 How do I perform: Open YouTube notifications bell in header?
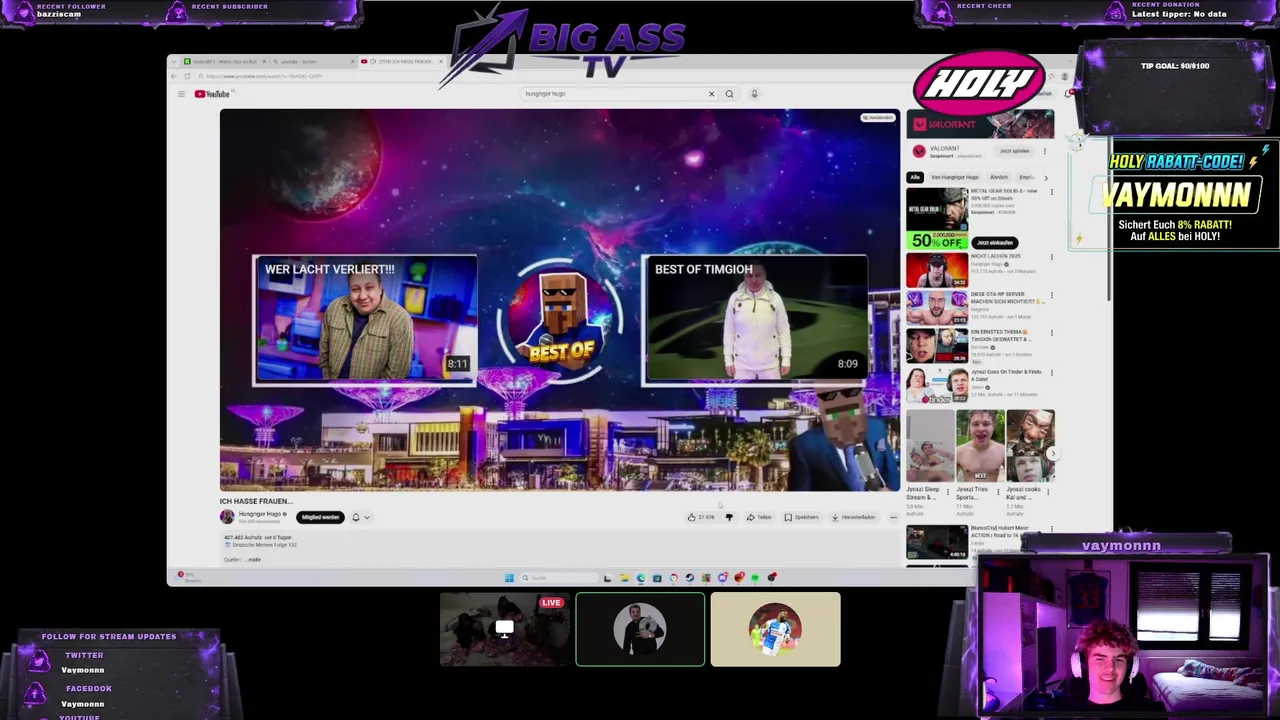(x=1069, y=94)
